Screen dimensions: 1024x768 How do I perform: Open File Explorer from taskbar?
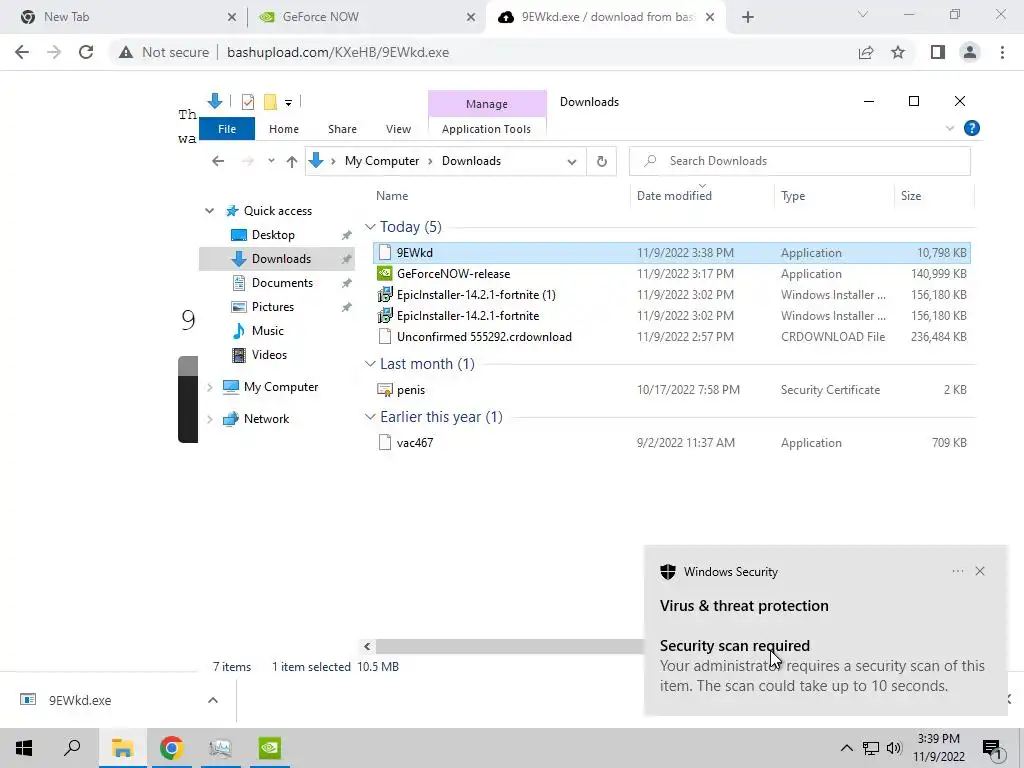(x=122, y=748)
